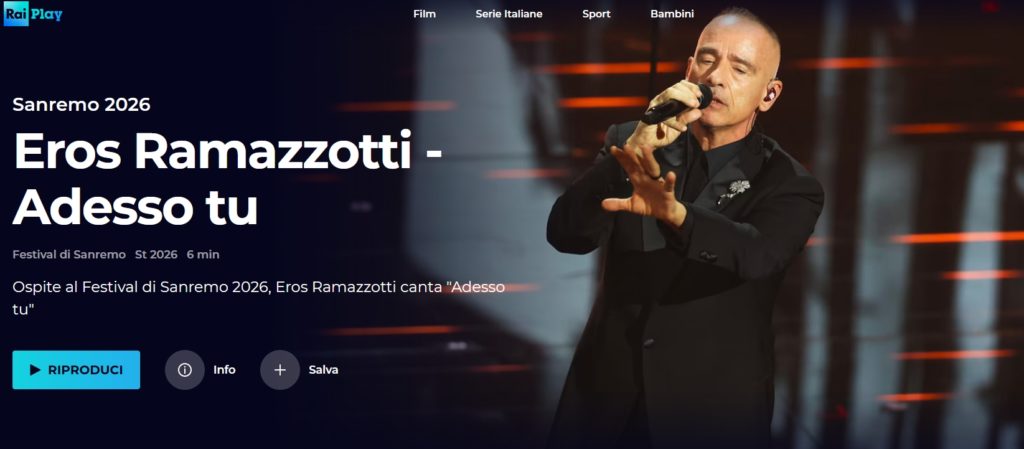
Task: Click the Info text label
Action: click(x=224, y=370)
